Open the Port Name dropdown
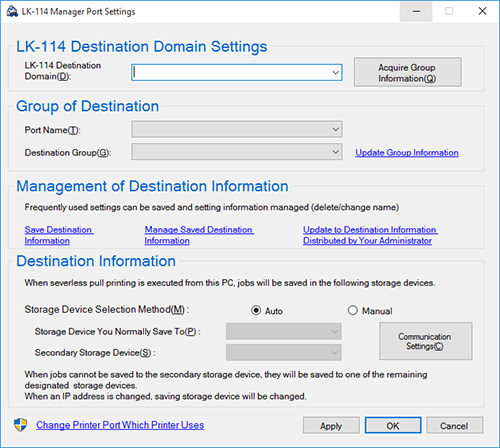 tap(237, 129)
